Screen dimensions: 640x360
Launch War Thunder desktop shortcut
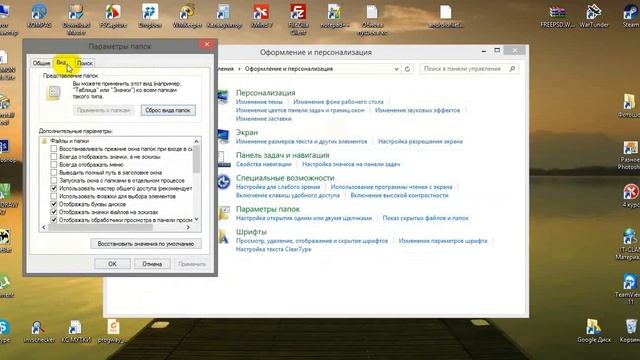click(x=594, y=16)
